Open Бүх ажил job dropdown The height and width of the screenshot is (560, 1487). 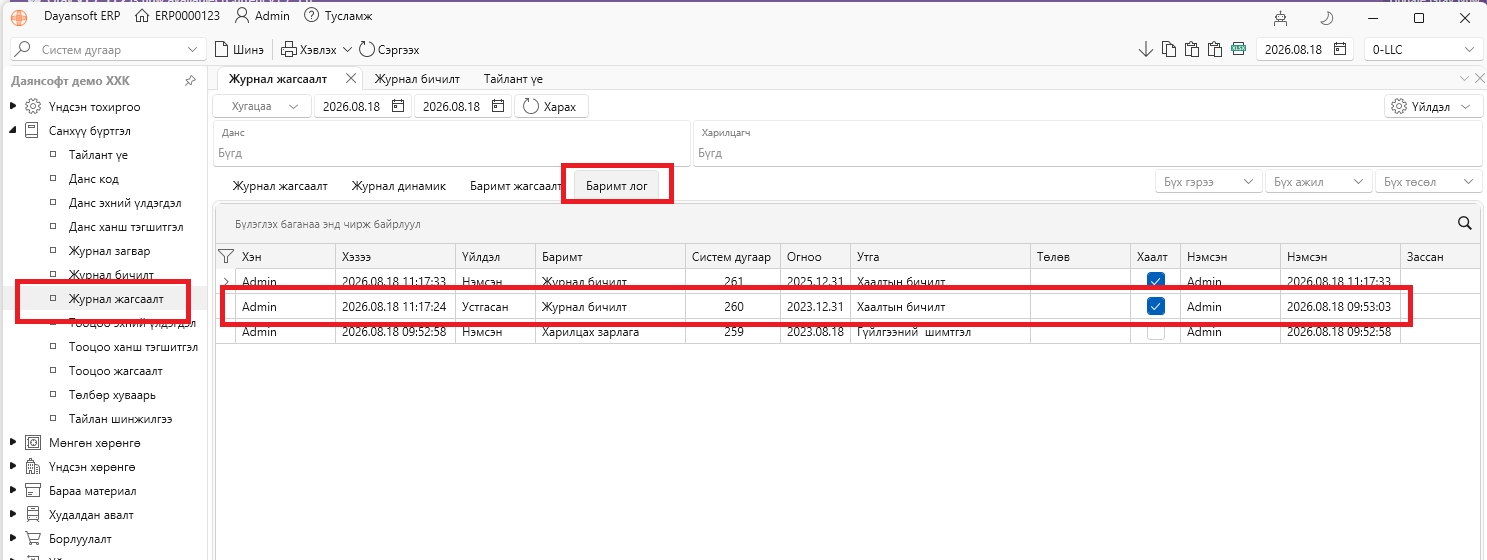[1318, 182]
